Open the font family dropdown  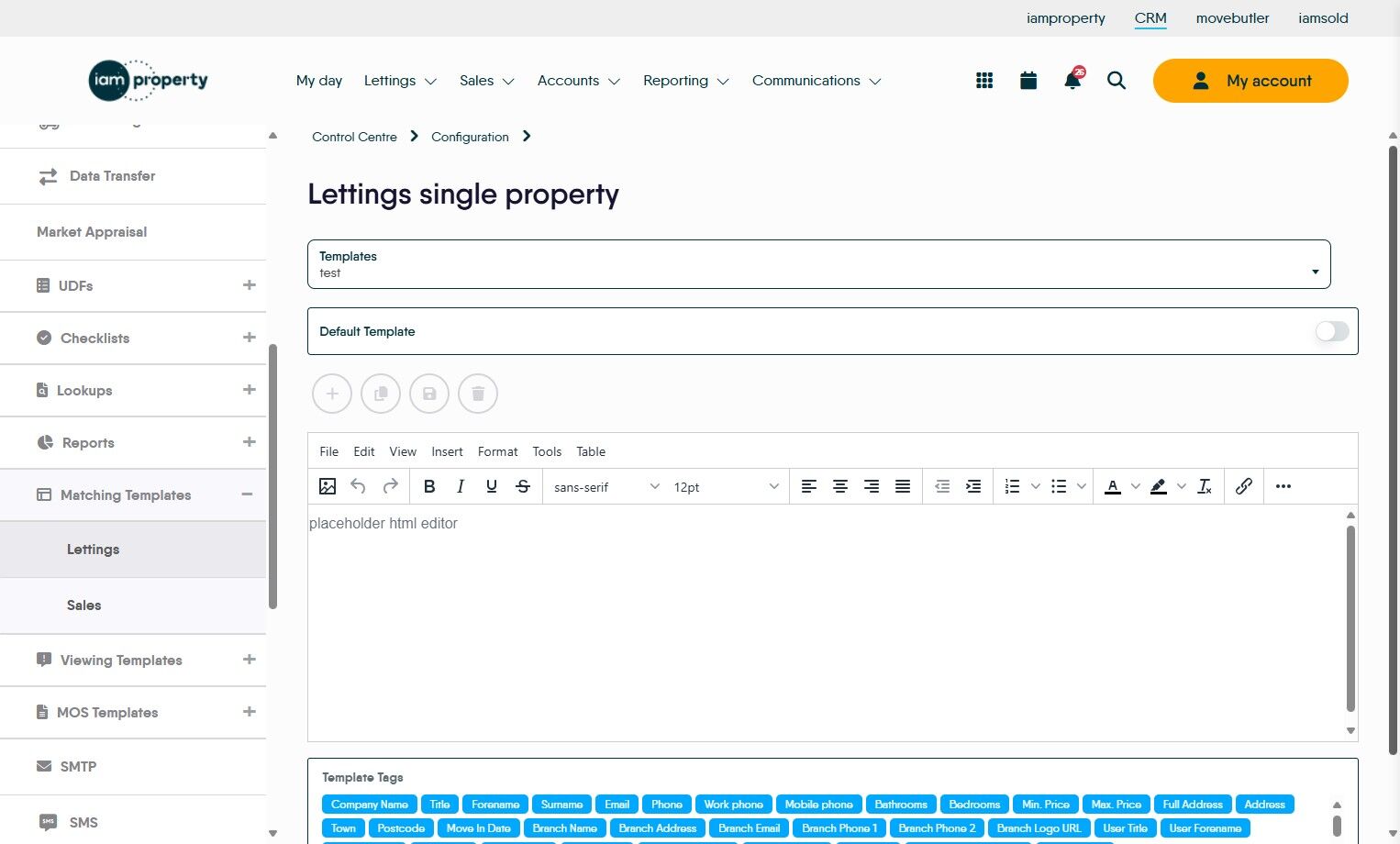606,487
